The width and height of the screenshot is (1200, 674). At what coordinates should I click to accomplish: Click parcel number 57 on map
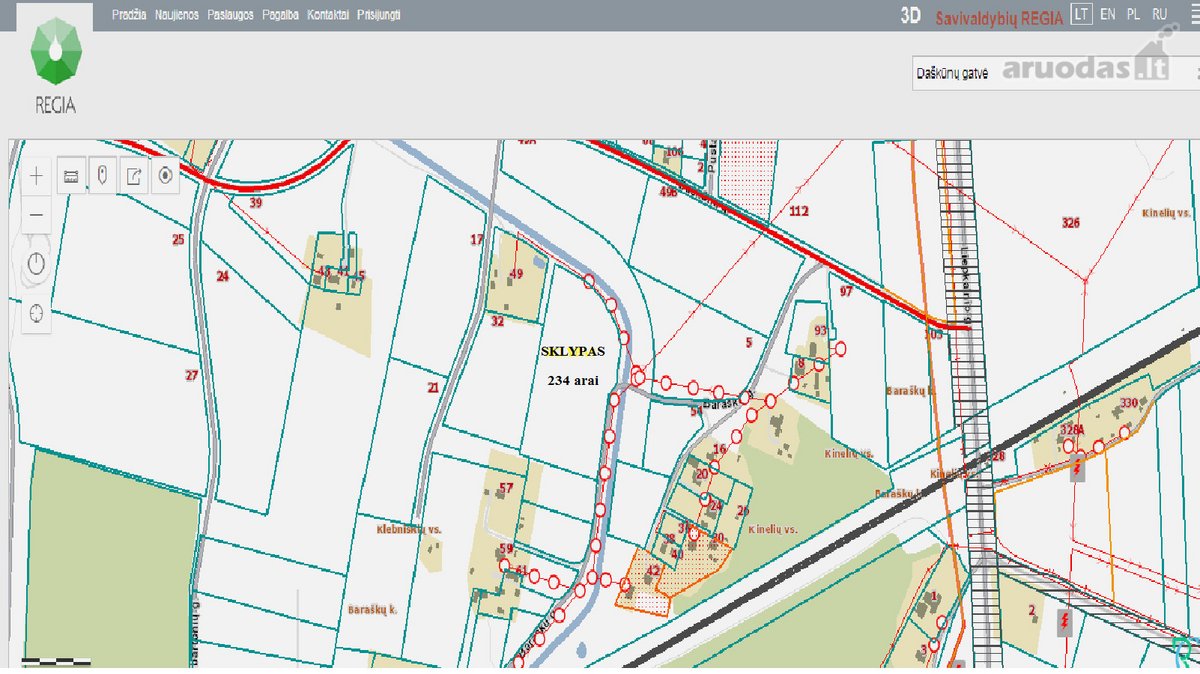(505, 488)
